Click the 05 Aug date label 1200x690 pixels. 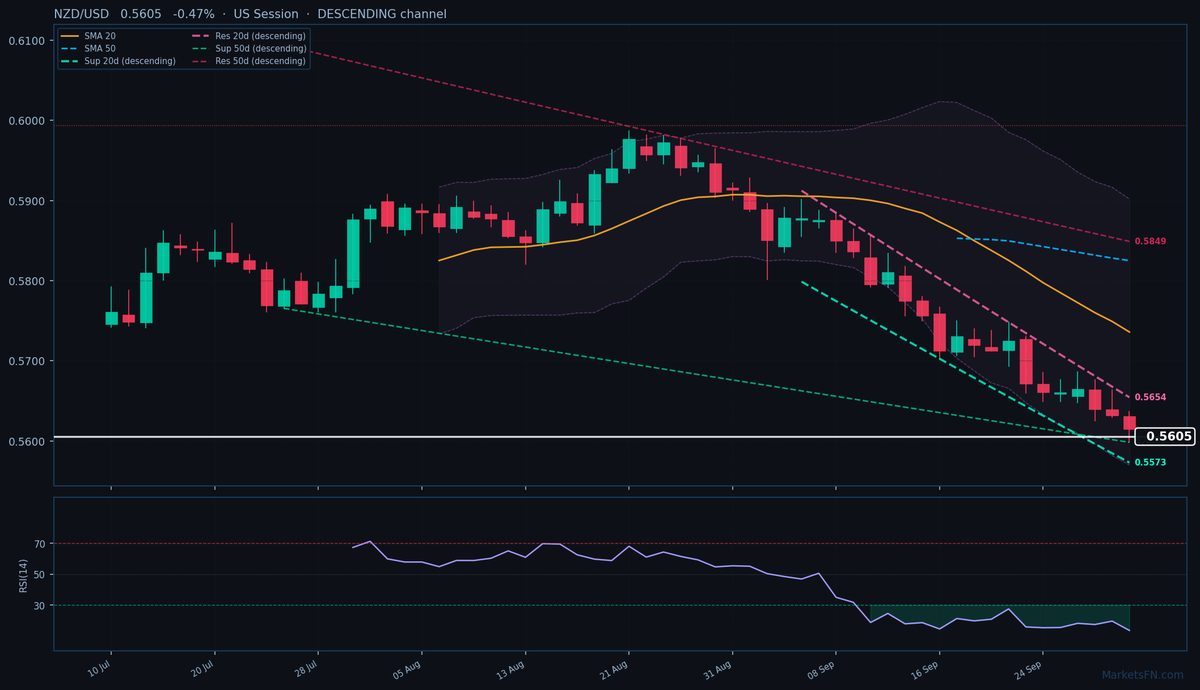(408, 669)
